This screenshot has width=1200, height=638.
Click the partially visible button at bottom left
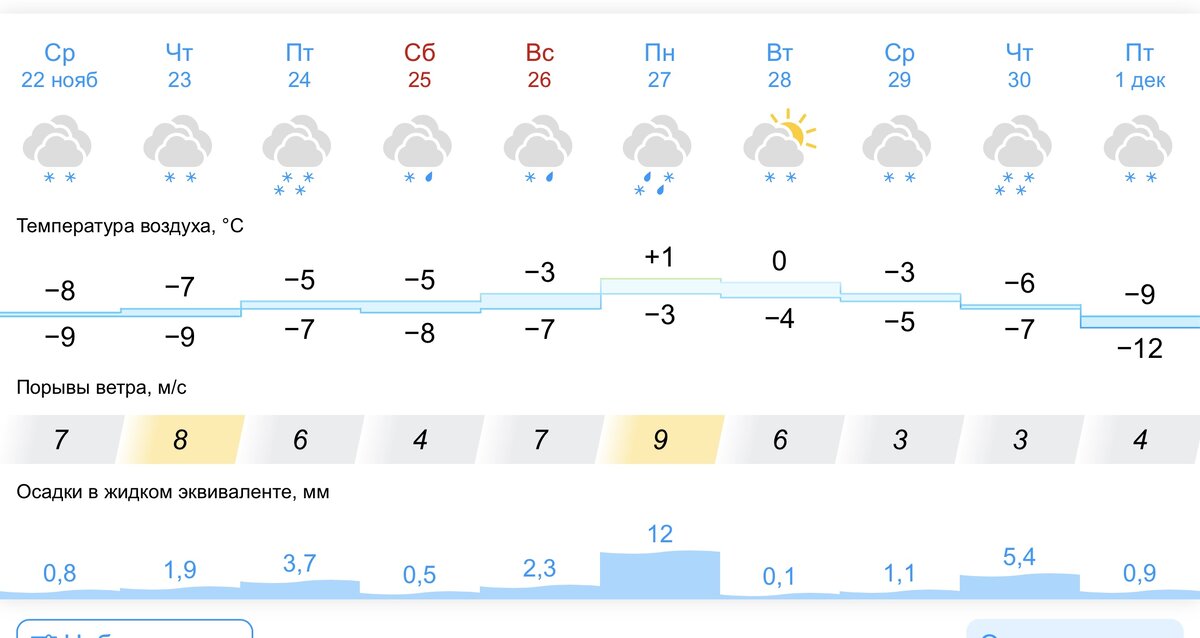click(x=135, y=629)
